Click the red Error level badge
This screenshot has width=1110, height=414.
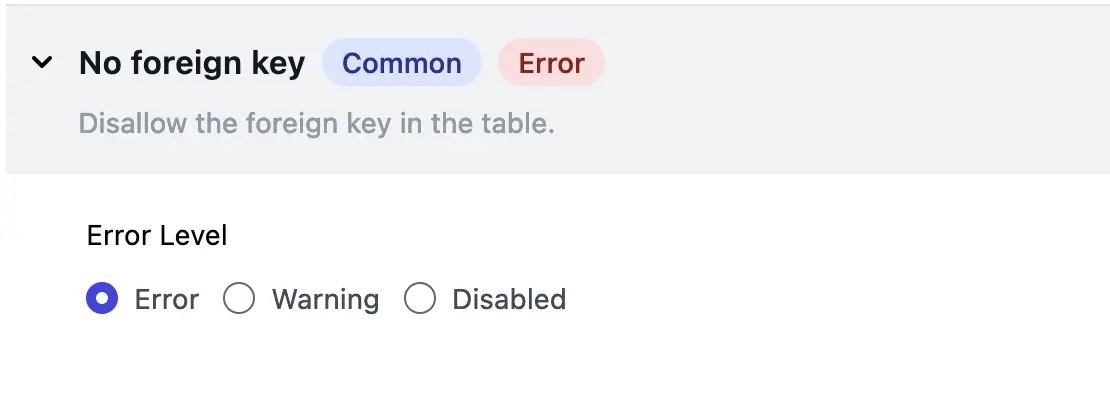551,63
